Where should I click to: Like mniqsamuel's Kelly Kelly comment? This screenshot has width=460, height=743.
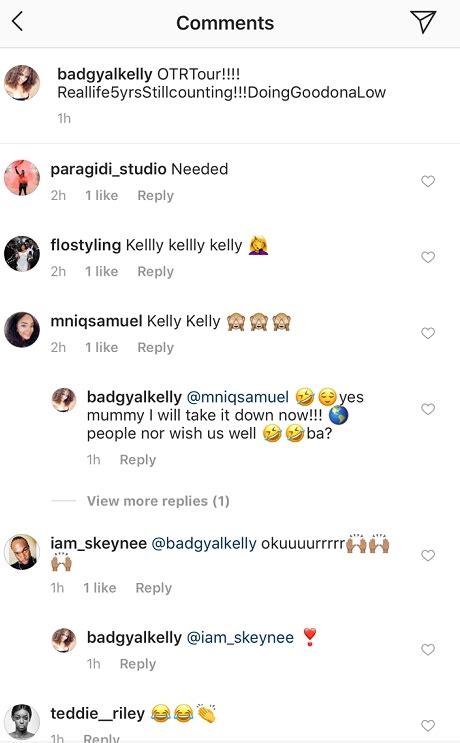428,333
